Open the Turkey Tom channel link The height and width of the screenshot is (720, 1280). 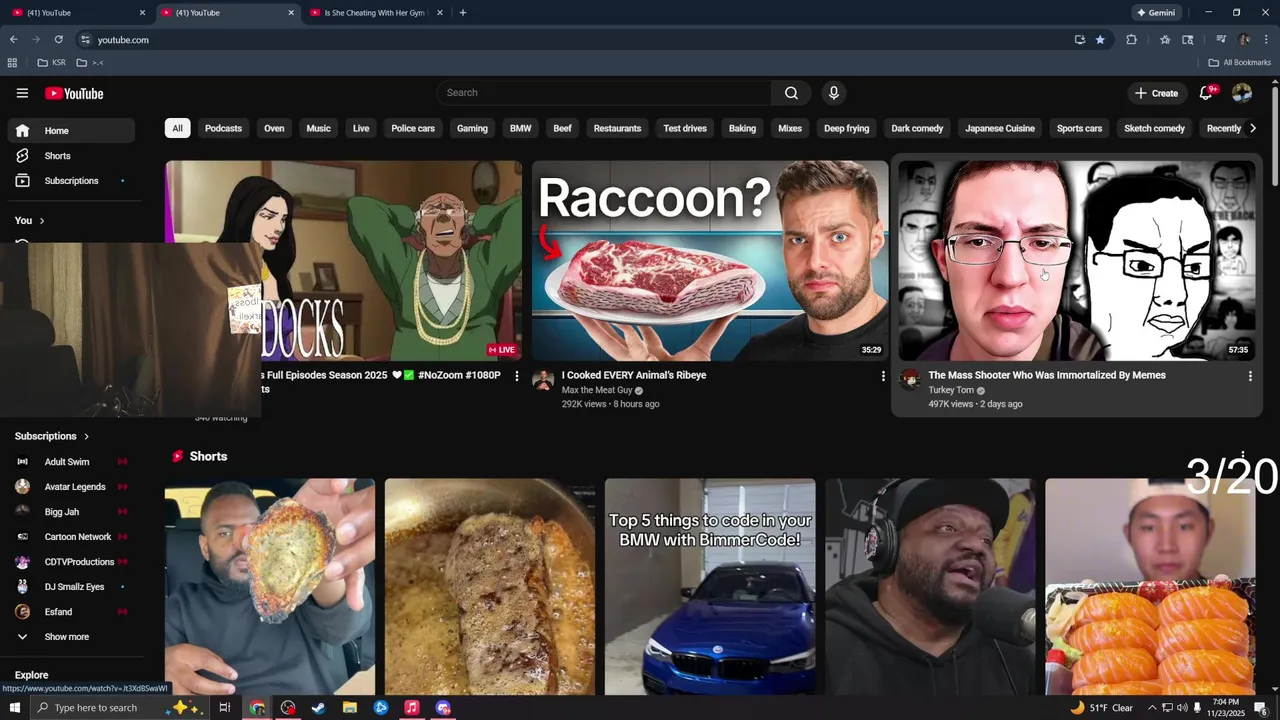click(951, 390)
